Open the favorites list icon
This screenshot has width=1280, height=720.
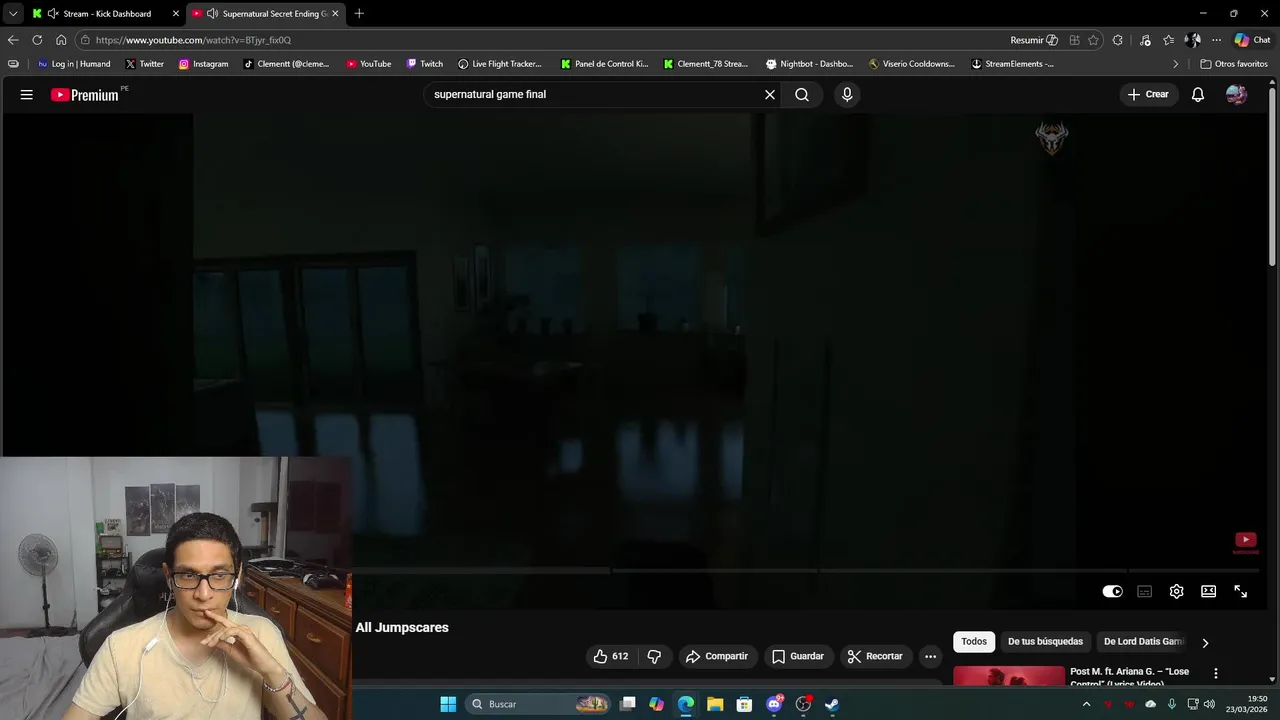(1168, 40)
